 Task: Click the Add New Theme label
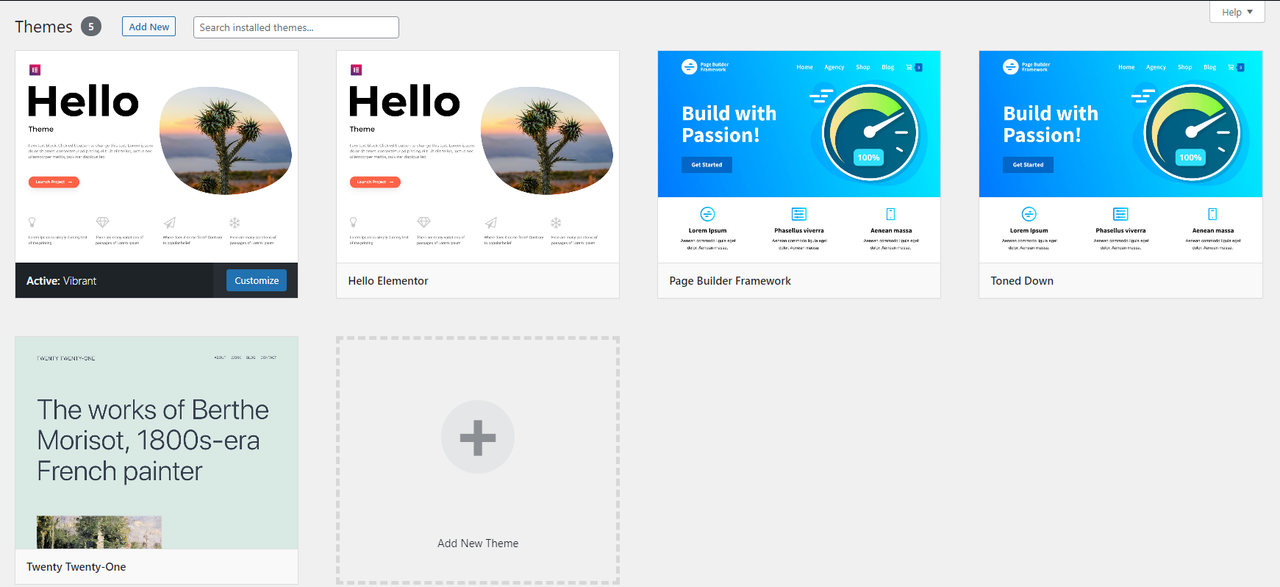click(478, 543)
